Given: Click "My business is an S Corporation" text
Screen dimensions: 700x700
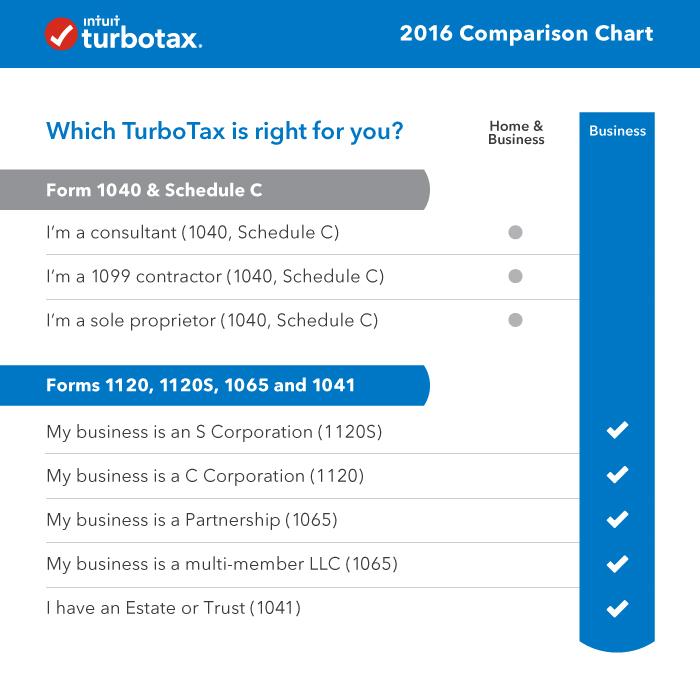Looking at the screenshot, I should 214,432.
